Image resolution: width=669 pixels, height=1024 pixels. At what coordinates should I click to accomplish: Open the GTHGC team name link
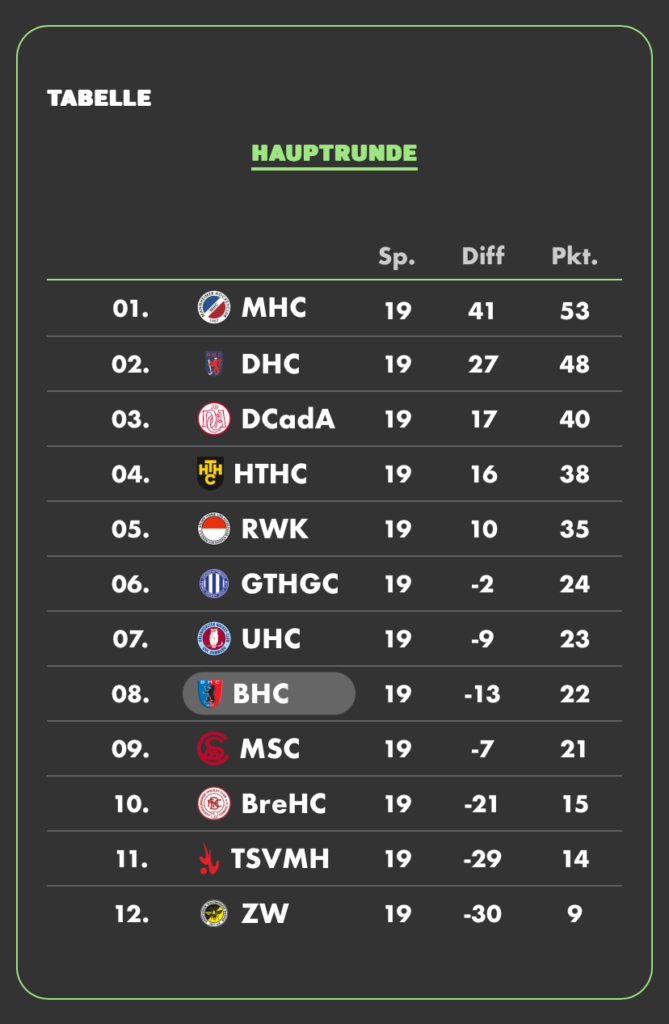point(289,584)
